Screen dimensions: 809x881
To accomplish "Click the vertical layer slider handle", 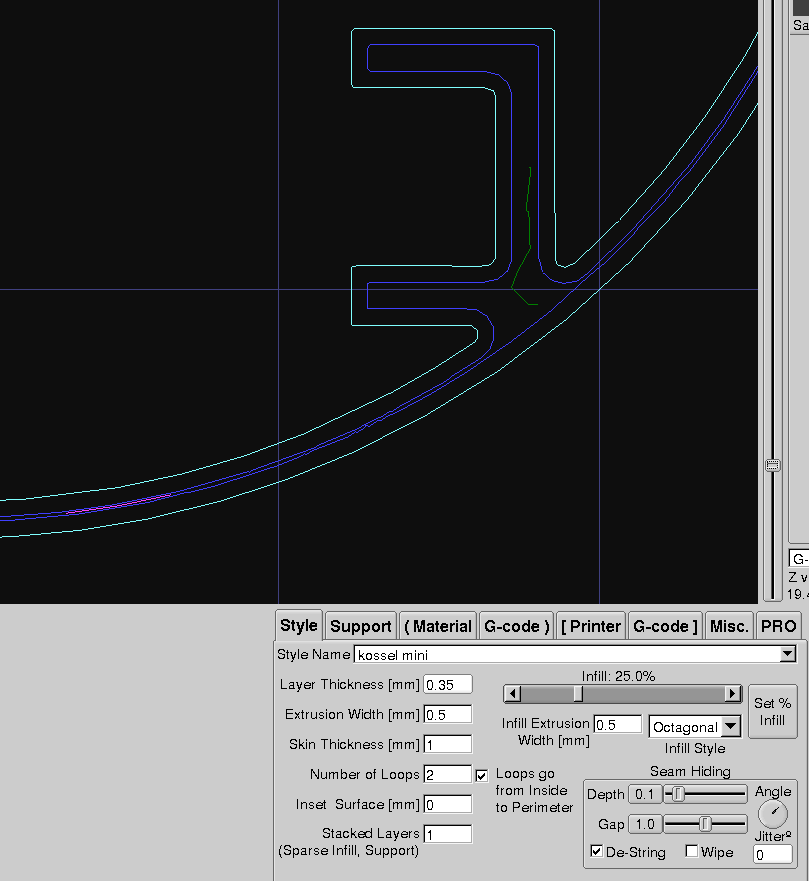I will [773, 465].
